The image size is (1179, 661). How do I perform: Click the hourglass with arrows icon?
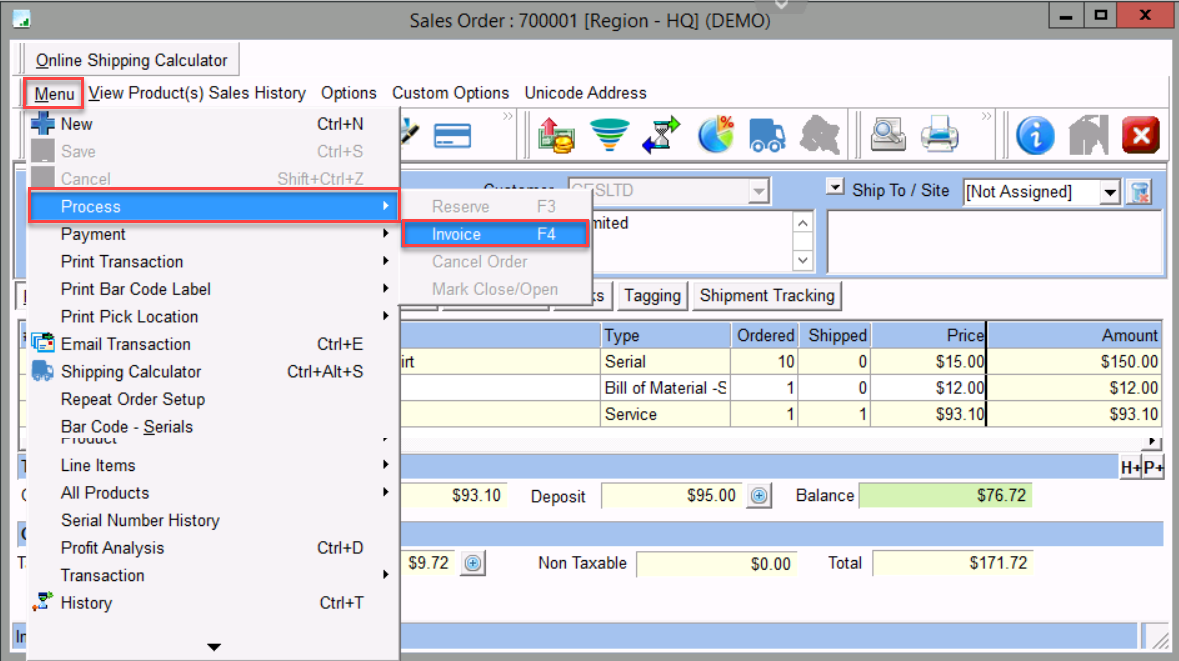pyautogui.click(x=661, y=135)
